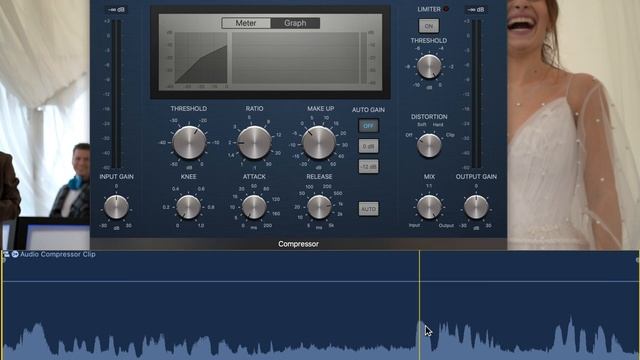
Task: Click the Input Gain knob
Action: [x=116, y=207]
